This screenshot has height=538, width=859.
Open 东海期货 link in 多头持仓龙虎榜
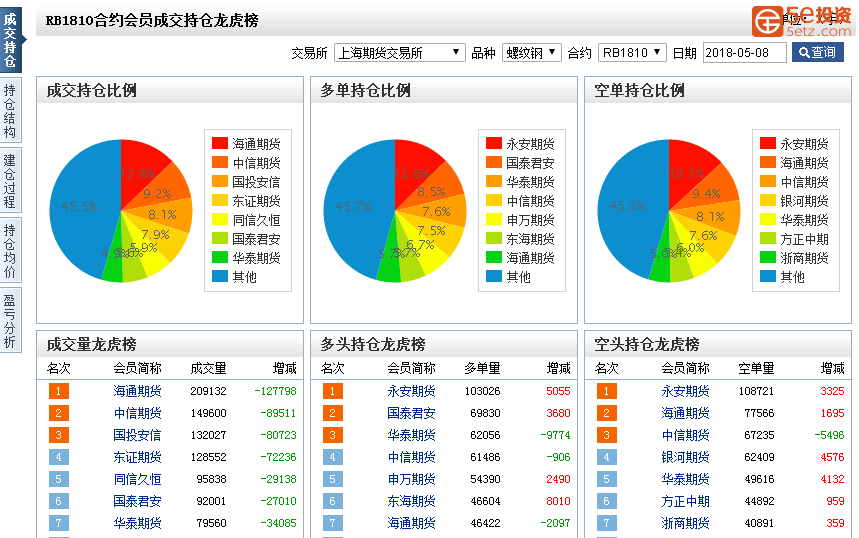click(411, 501)
